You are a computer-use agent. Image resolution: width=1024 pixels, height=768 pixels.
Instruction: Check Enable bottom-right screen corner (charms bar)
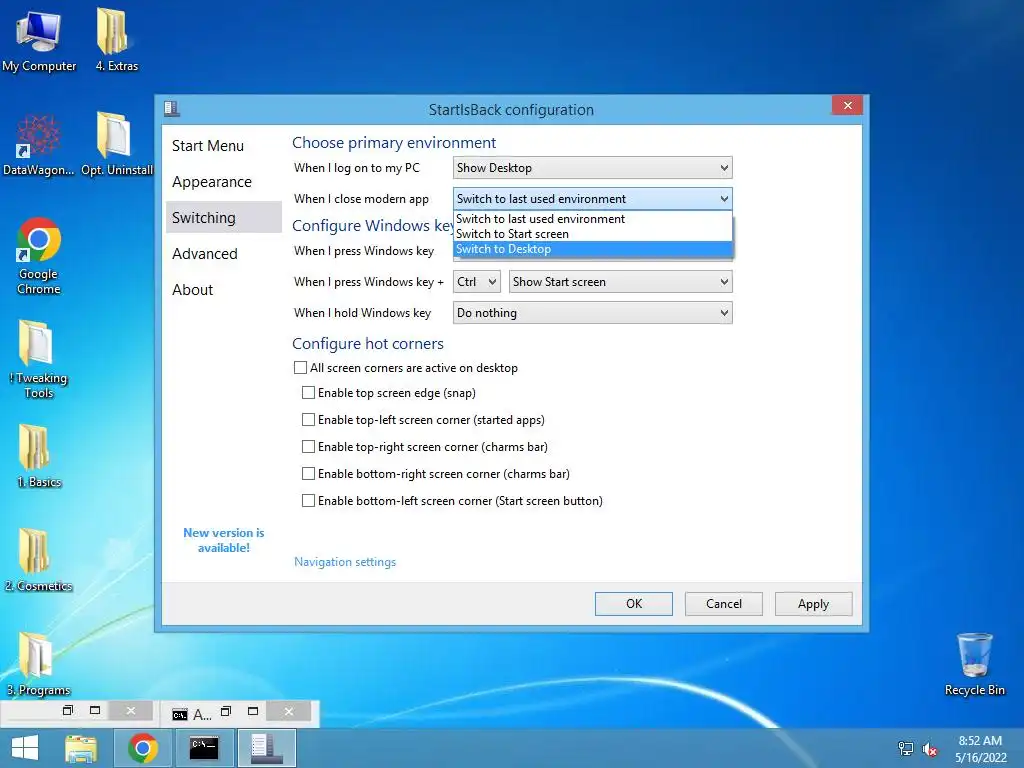tap(308, 473)
